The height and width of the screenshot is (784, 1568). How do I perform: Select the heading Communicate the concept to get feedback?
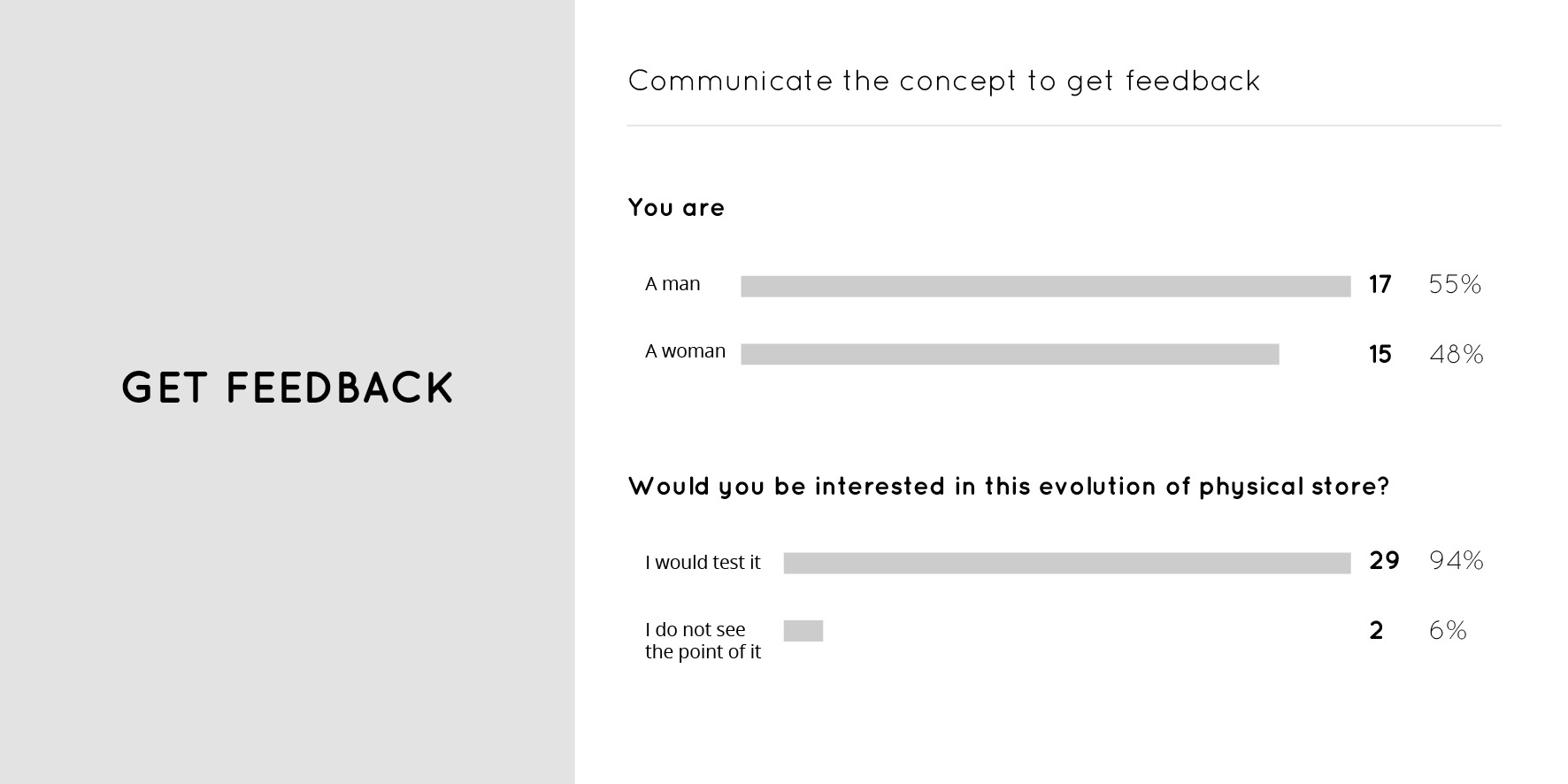[943, 81]
